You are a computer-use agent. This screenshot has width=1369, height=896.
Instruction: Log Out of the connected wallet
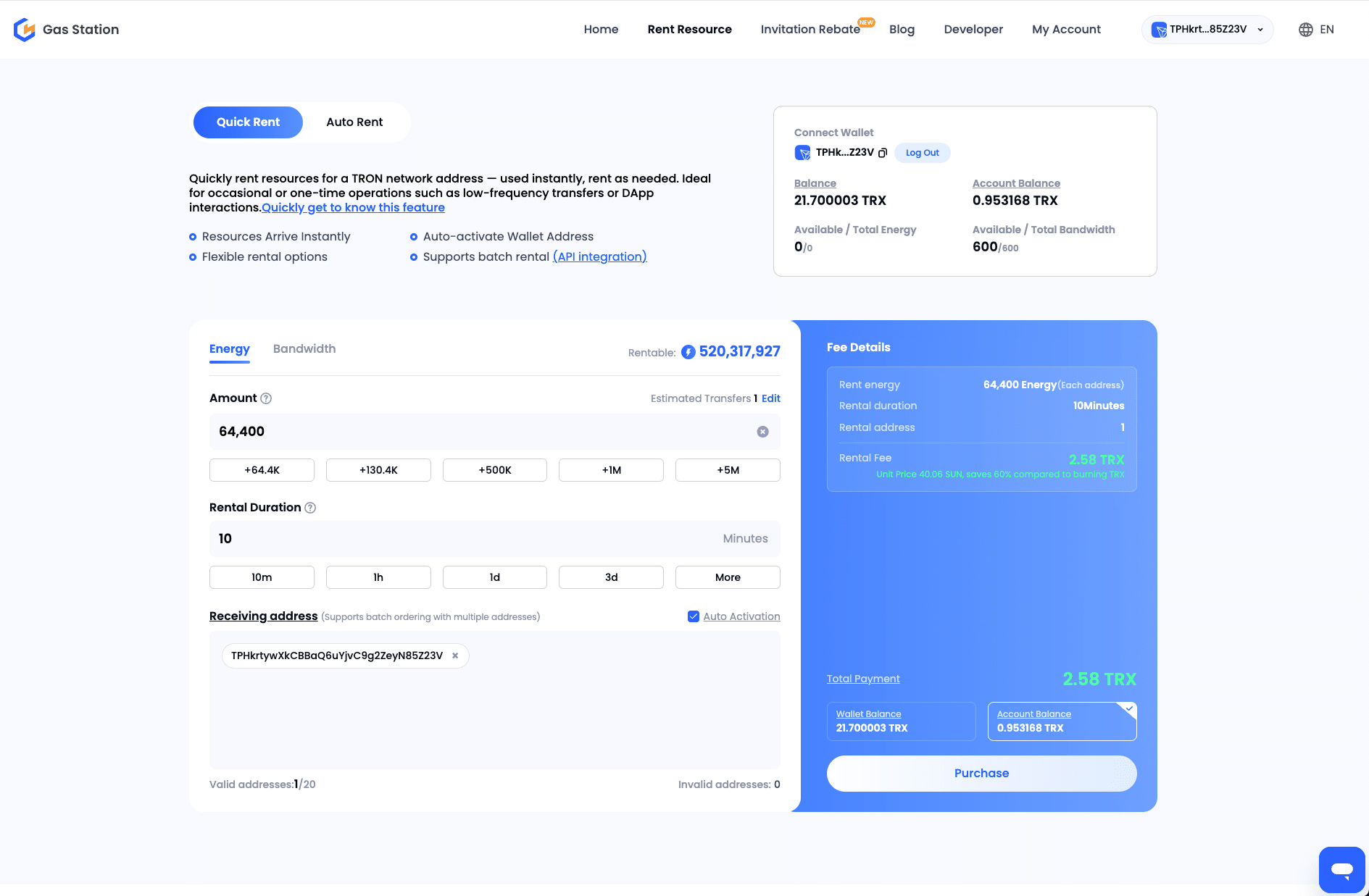(923, 153)
